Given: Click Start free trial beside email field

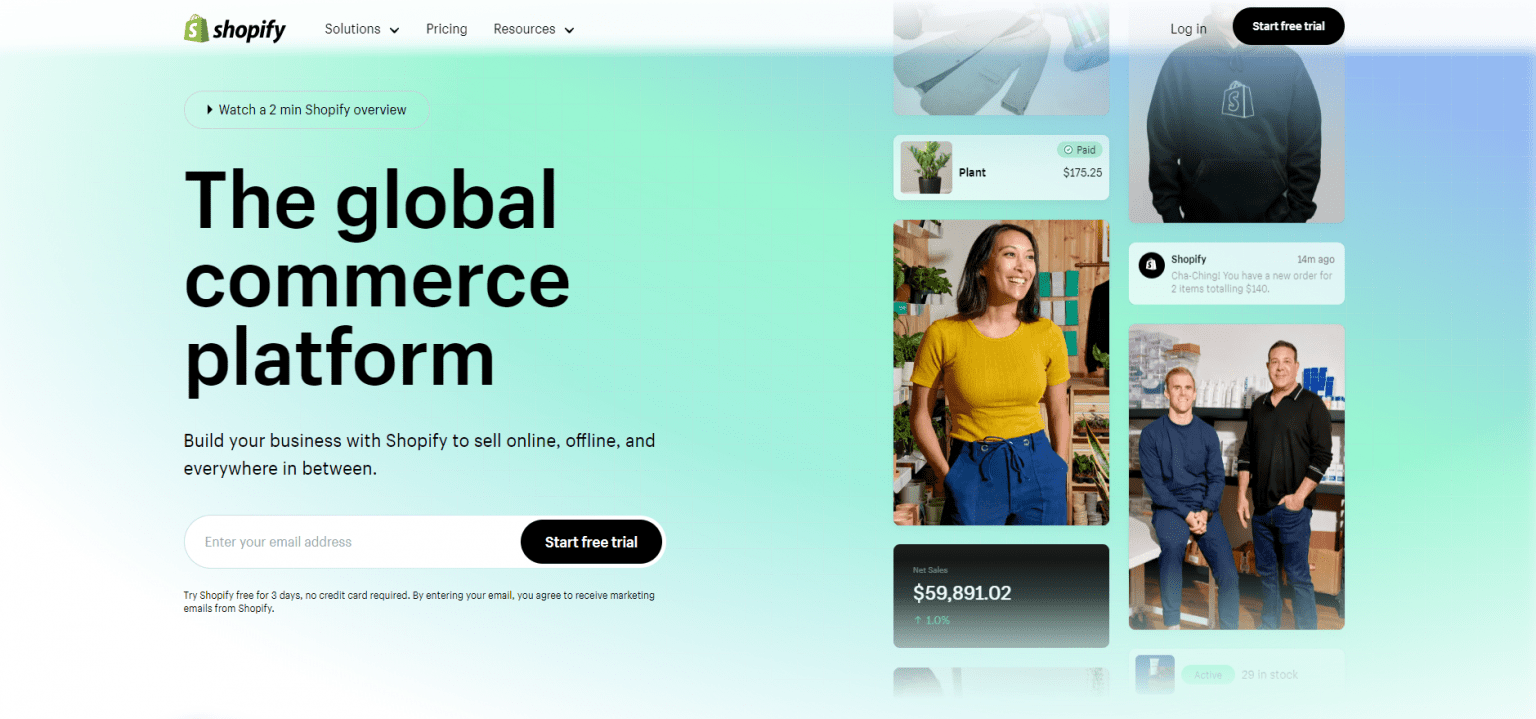Looking at the screenshot, I should (591, 542).
